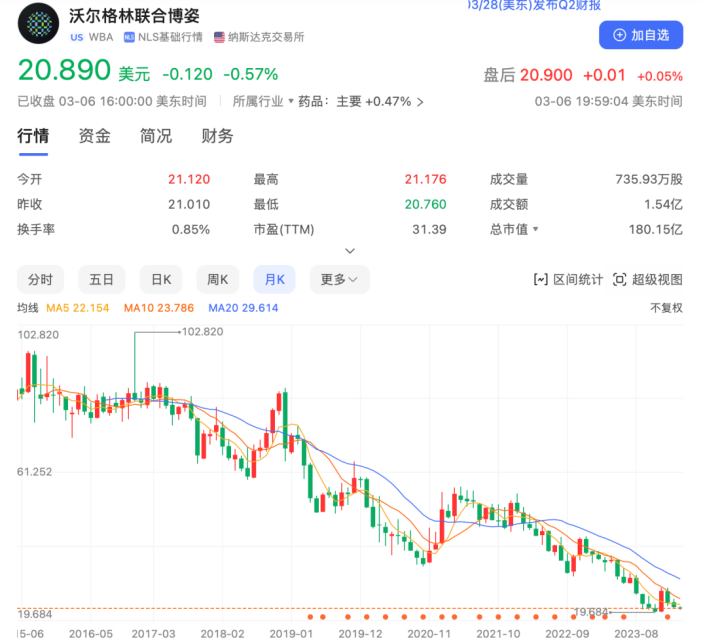Switch chart to 日K daily candles

pyautogui.click(x=160, y=279)
